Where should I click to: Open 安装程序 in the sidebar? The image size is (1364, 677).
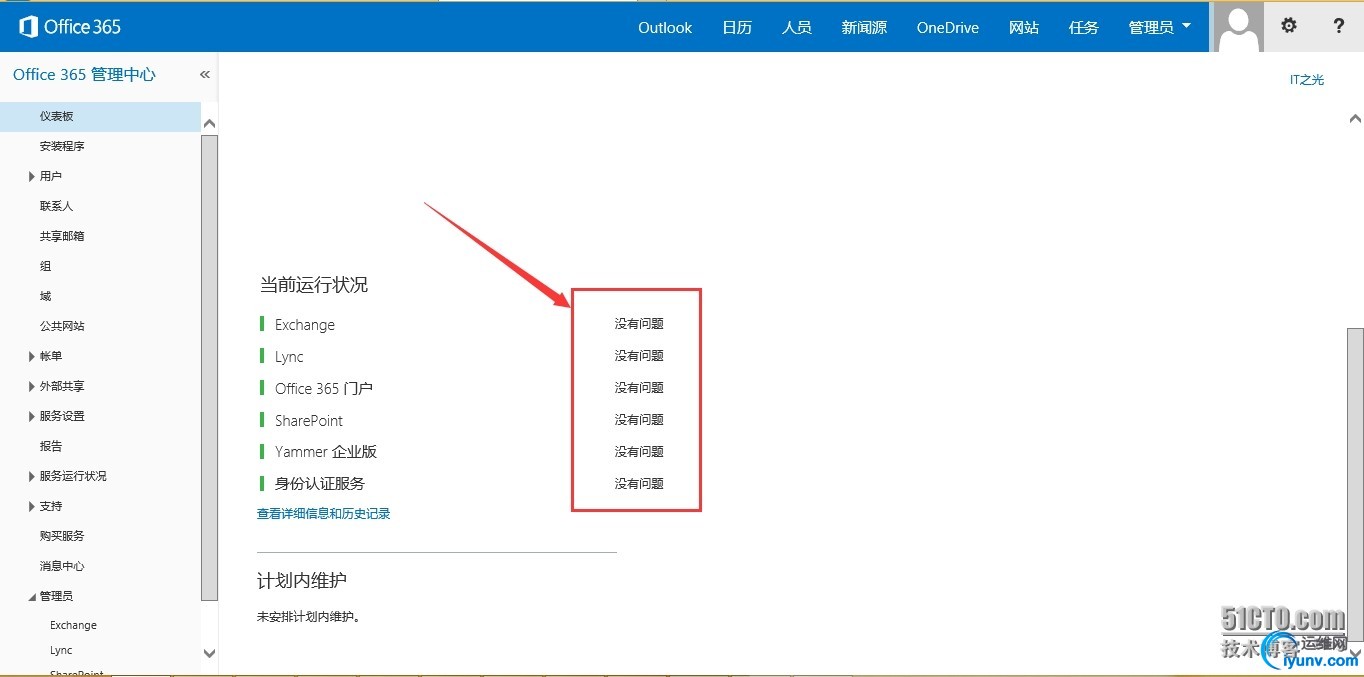click(x=62, y=146)
